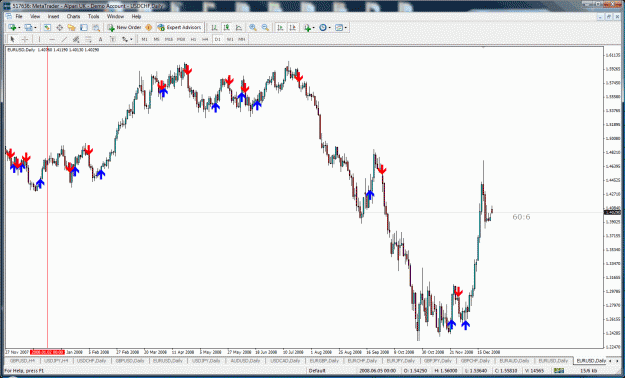Open the Help menu
The image size is (625, 378).
click(136, 16)
